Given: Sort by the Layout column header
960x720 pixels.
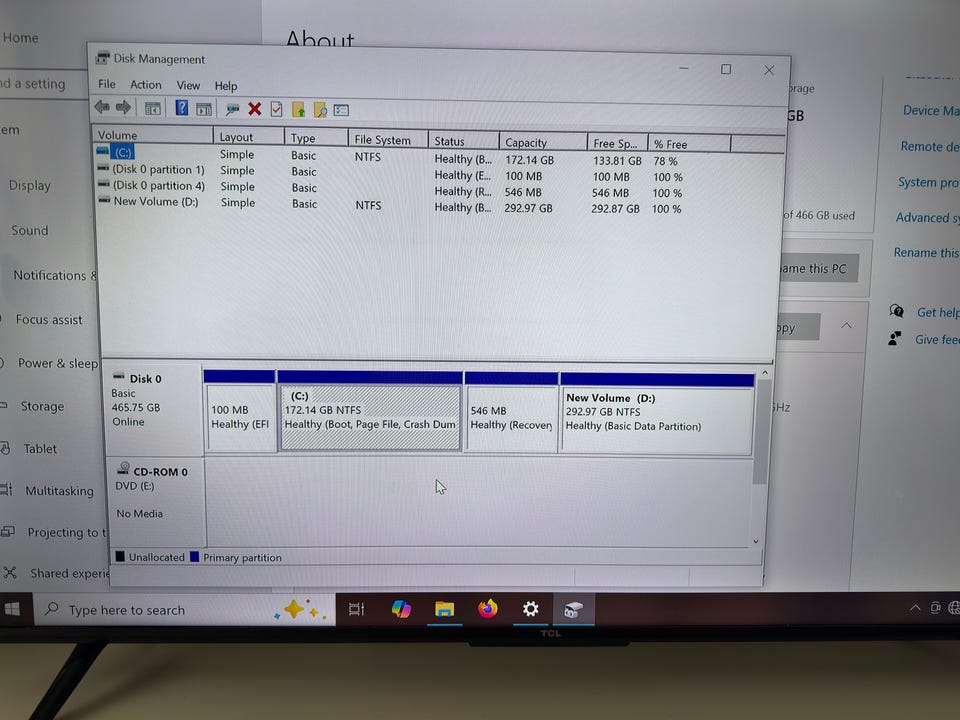Looking at the screenshot, I should click(x=249, y=137).
